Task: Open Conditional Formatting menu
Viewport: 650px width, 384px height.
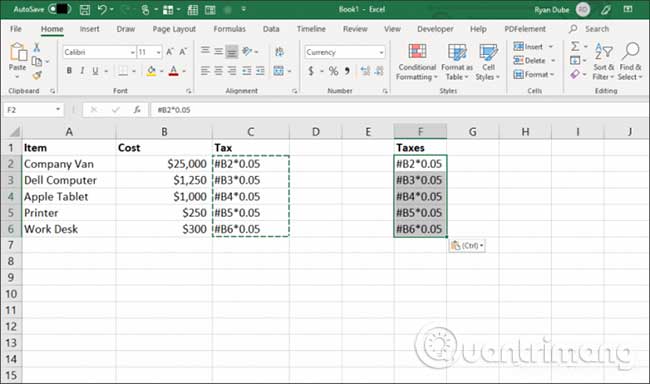Action: [x=417, y=62]
